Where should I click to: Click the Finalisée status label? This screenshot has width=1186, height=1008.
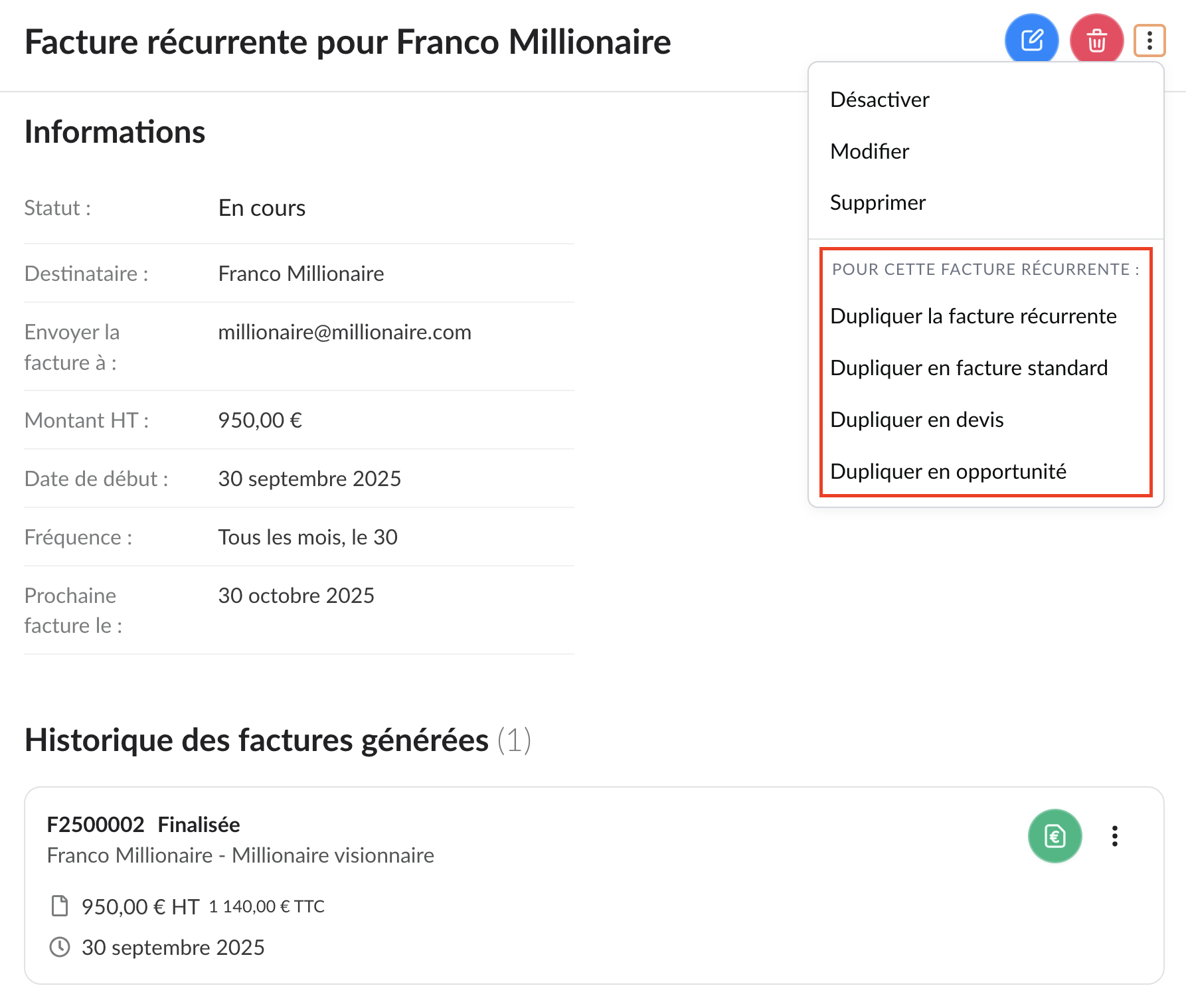pos(199,824)
